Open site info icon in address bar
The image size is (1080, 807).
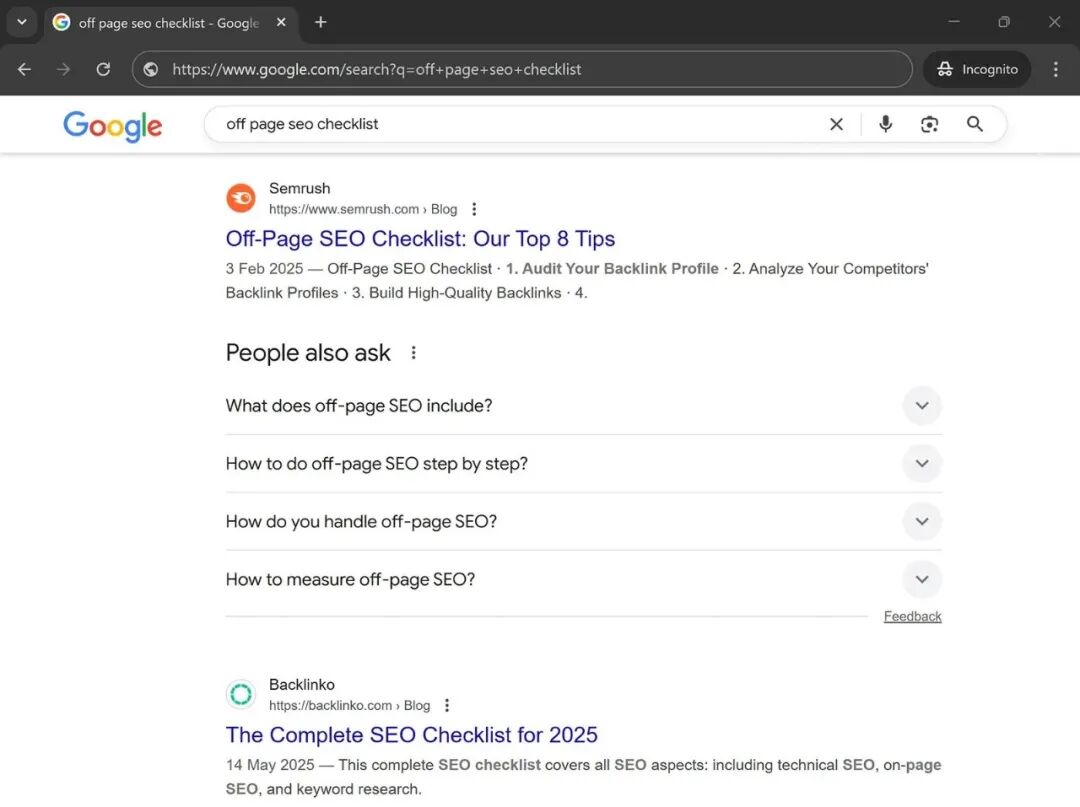point(151,70)
